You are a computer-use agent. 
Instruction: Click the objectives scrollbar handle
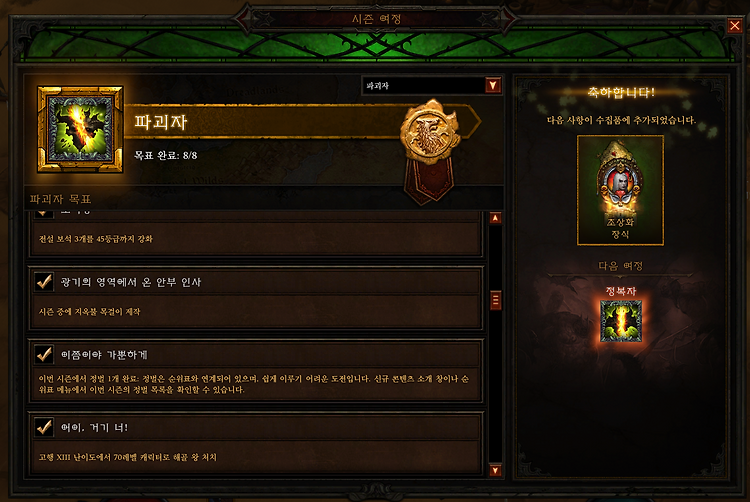click(496, 301)
